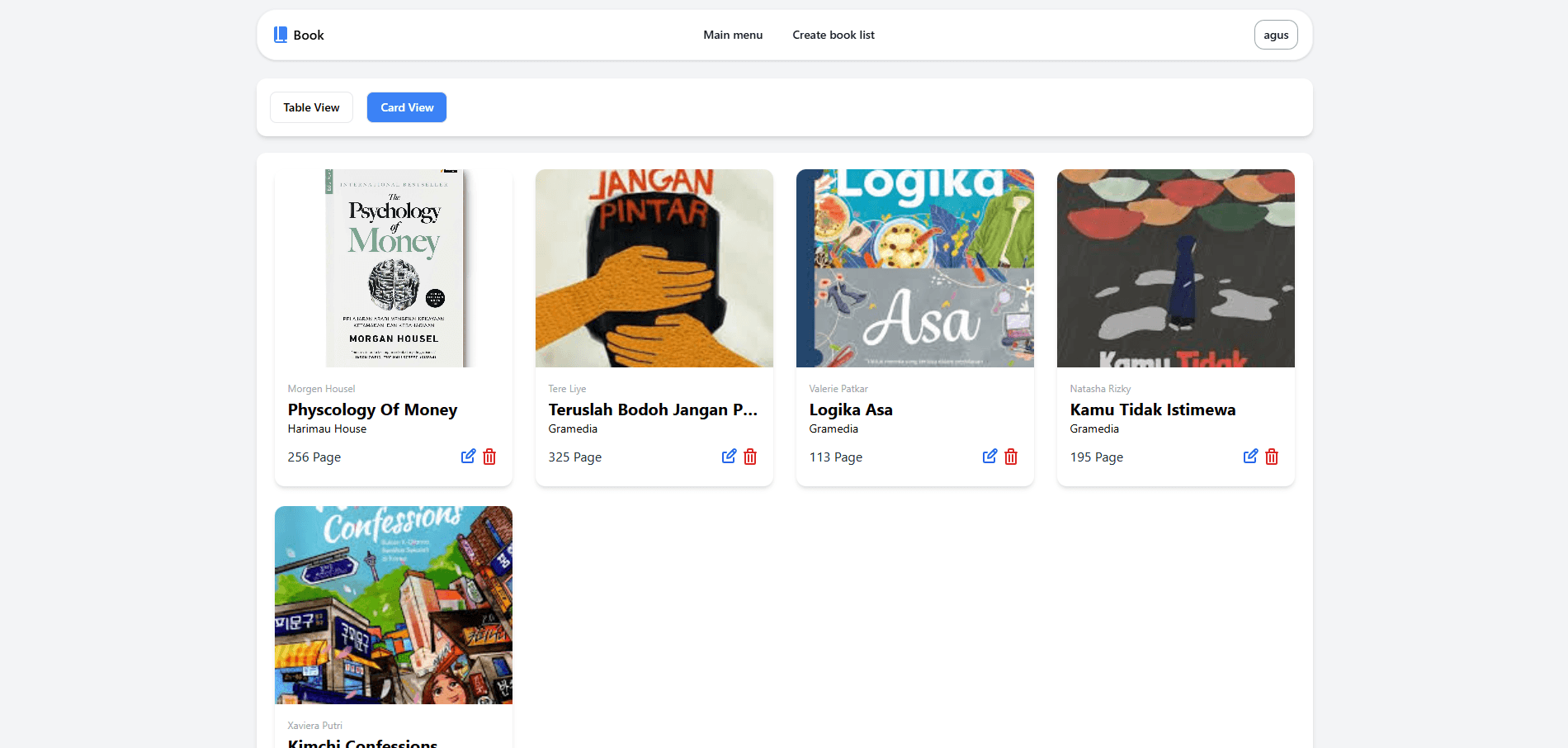The image size is (1568, 748).
Task: Switch to Table View
Action: click(311, 107)
